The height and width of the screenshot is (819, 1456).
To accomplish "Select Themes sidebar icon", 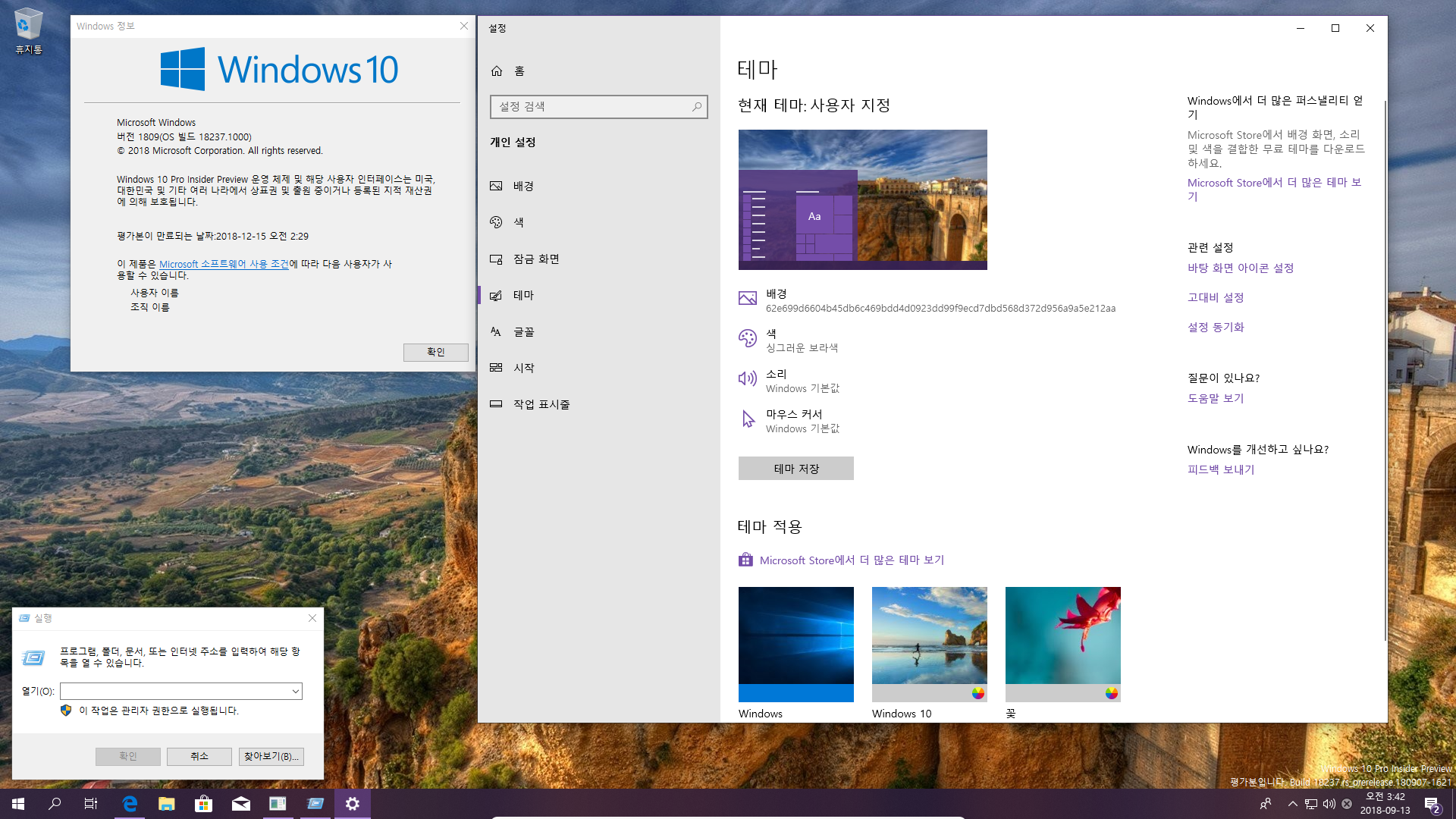I will [x=496, y=295].
